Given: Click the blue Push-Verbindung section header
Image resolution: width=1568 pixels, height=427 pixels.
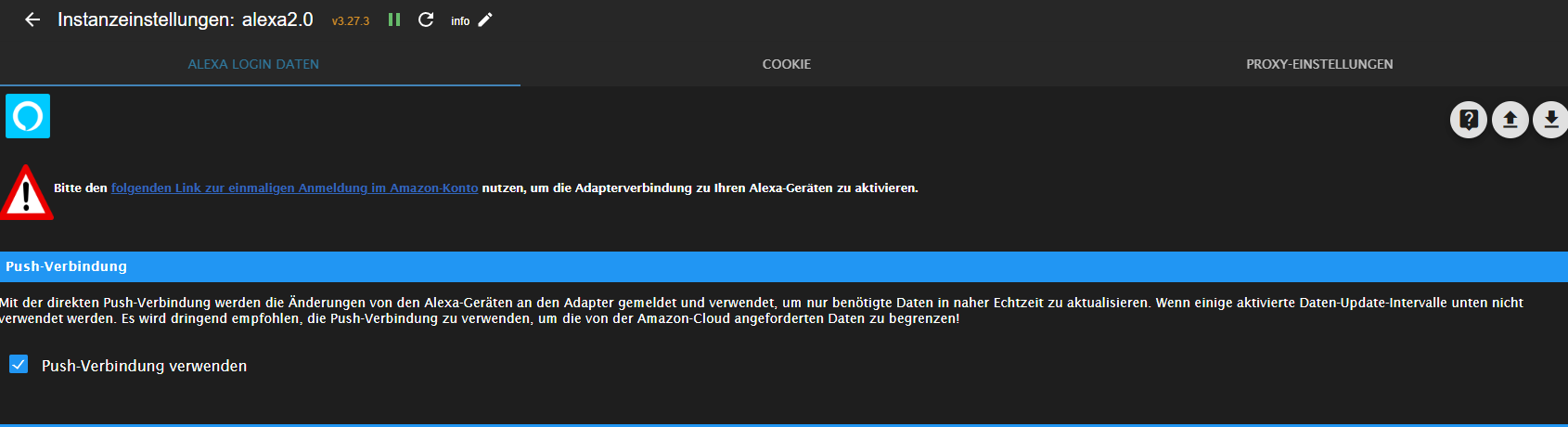Looking at the screenshot, I should tap(784, 266).
